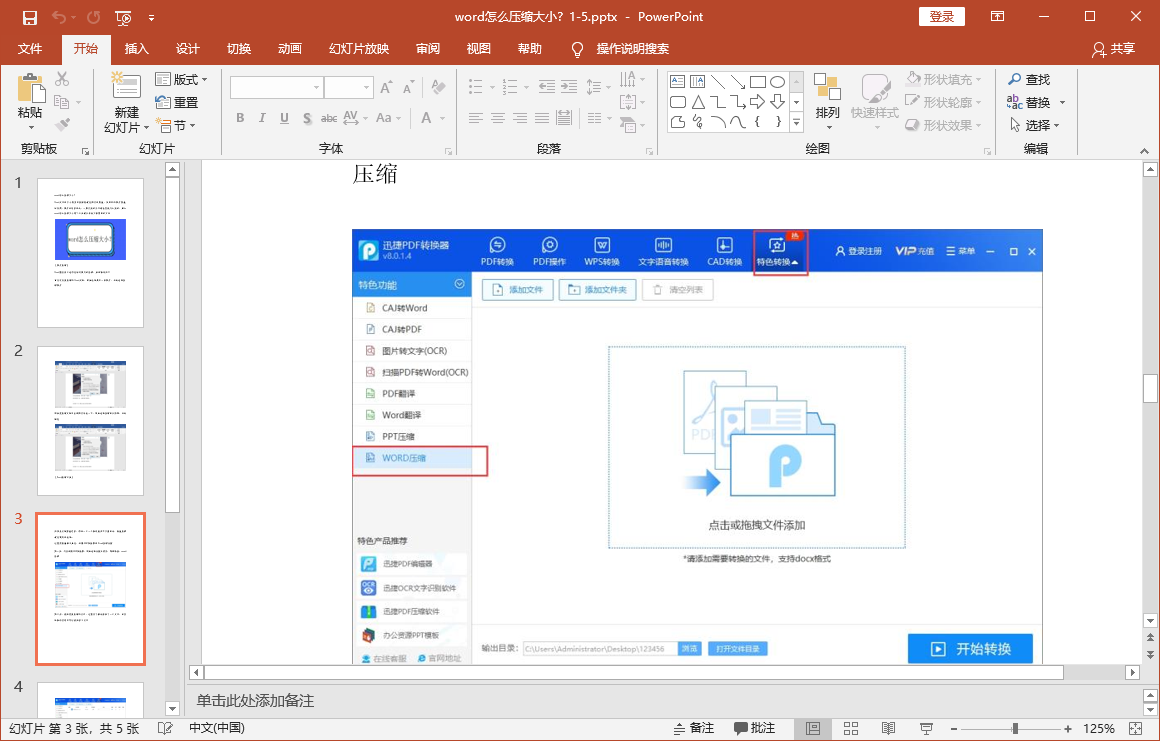Viewport: 1160px width, 741px height.
Task: Increase the list indent level
Action: (569, 87)
